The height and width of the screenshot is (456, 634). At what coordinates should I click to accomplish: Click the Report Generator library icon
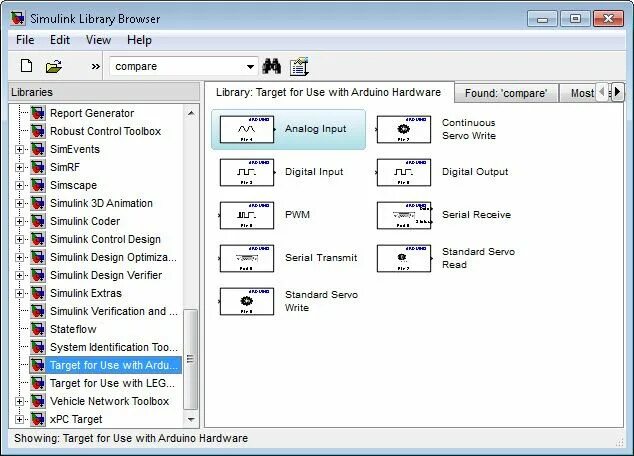[x=38, y=113]
